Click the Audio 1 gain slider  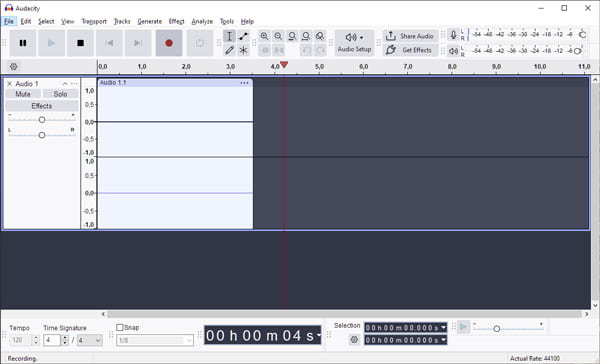tap(42, 120)
